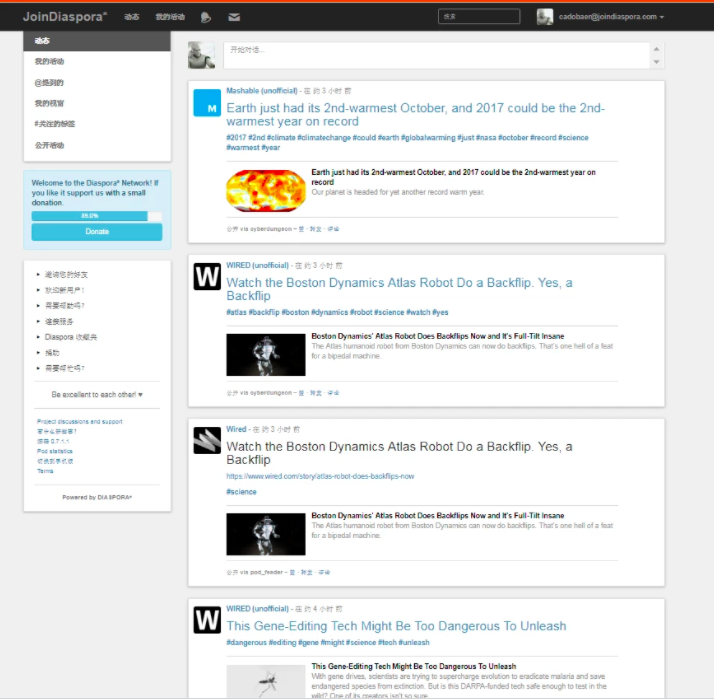Select 动态 in the left sidebar
This screenshot has height=699, width=714.
pos(97,41)
